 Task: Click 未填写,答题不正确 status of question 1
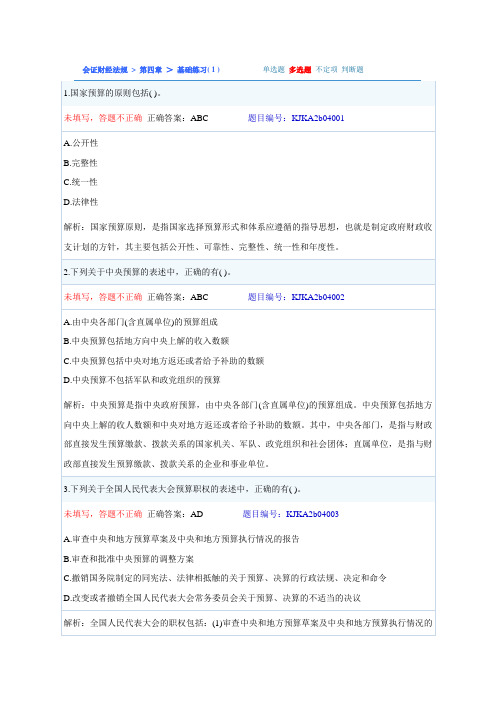(103, 118)
